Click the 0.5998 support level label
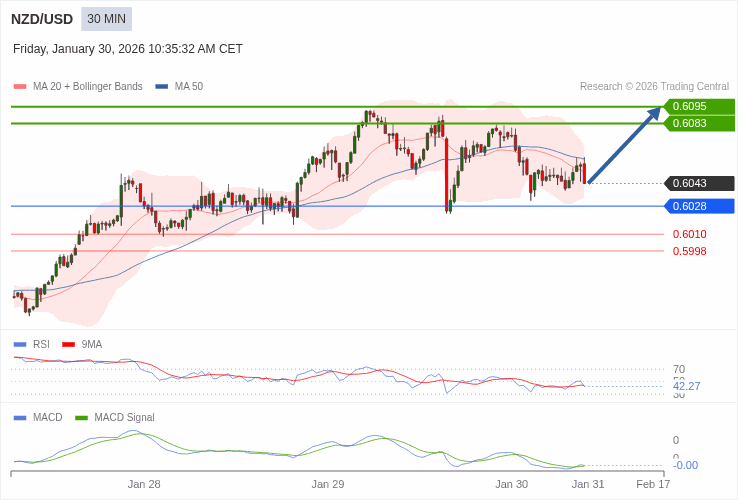This screenshot has height=500, width=738. (689, 251)
